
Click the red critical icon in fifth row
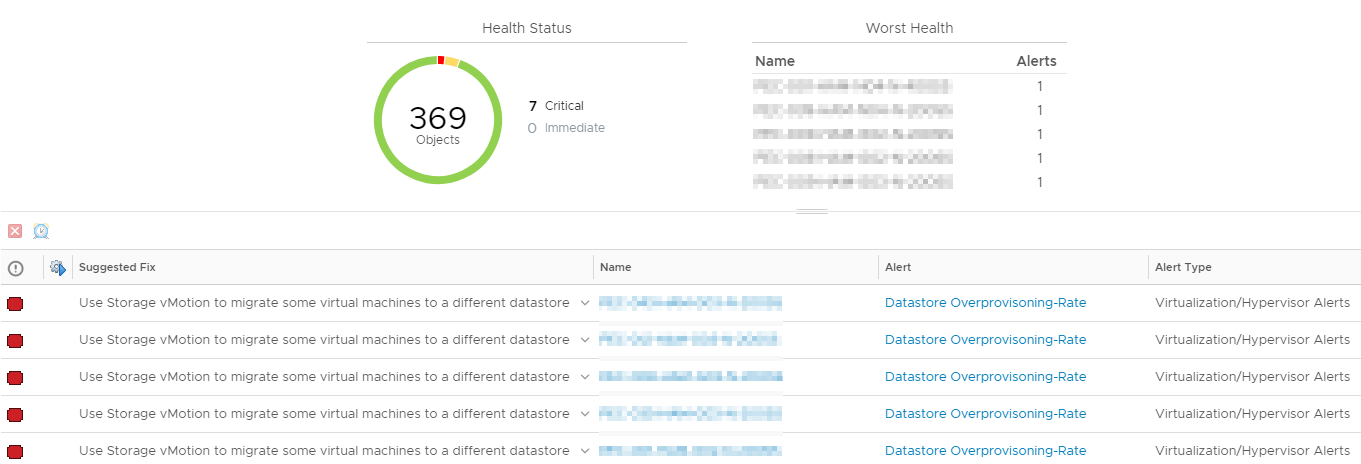(x=15, y=452)
